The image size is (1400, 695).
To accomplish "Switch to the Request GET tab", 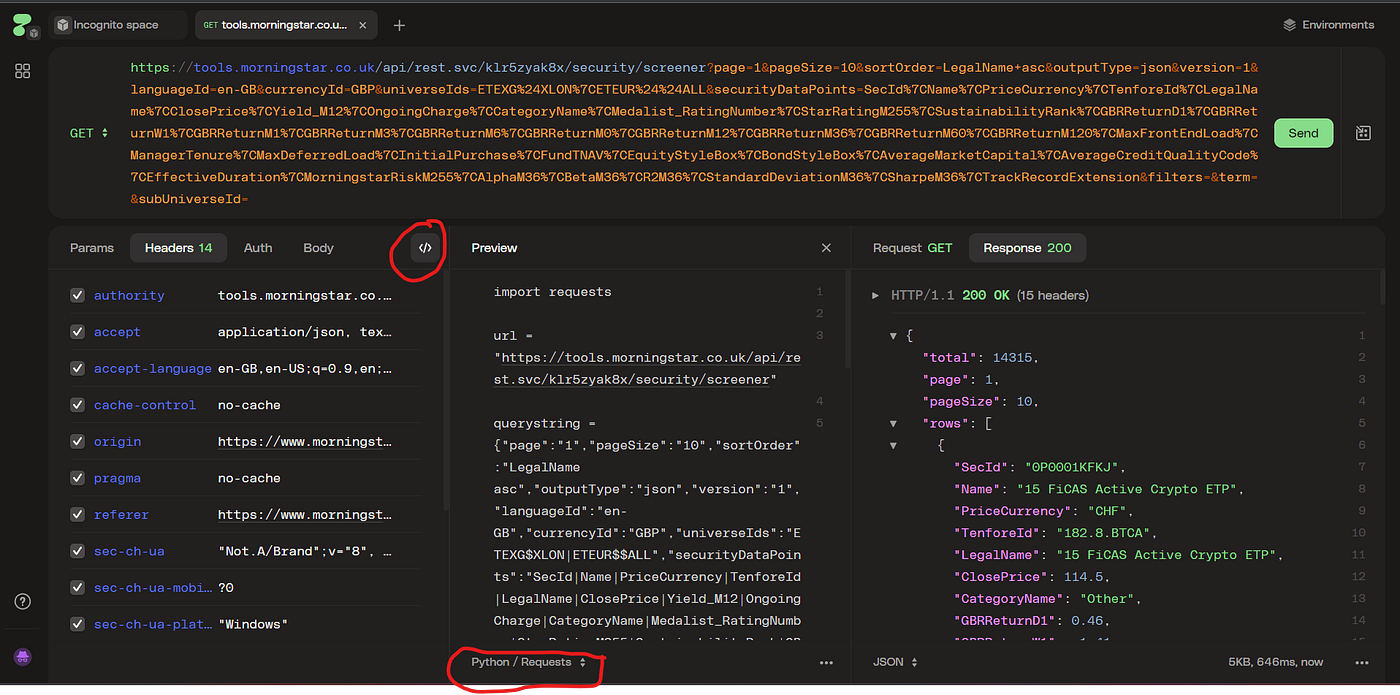I will click(912, 248).
